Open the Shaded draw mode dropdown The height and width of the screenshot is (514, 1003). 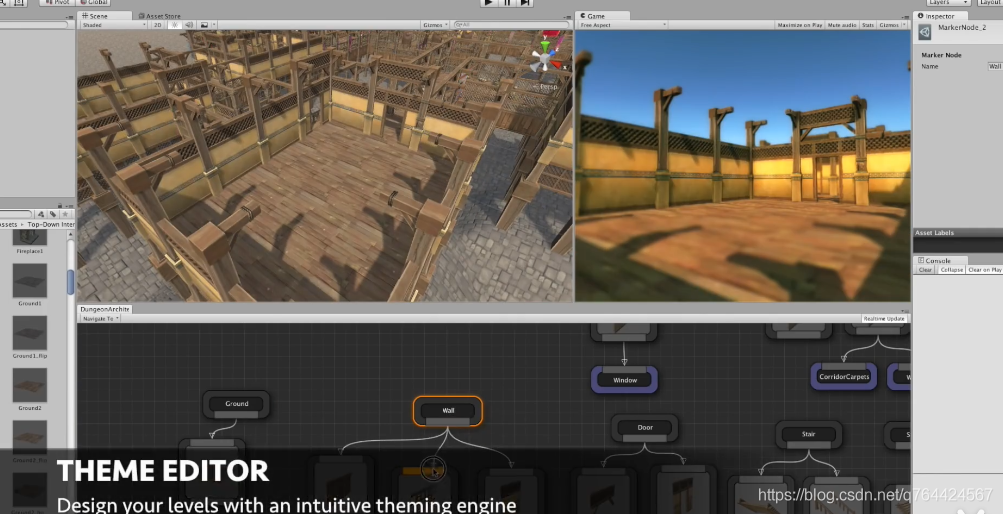pos(113,25)
